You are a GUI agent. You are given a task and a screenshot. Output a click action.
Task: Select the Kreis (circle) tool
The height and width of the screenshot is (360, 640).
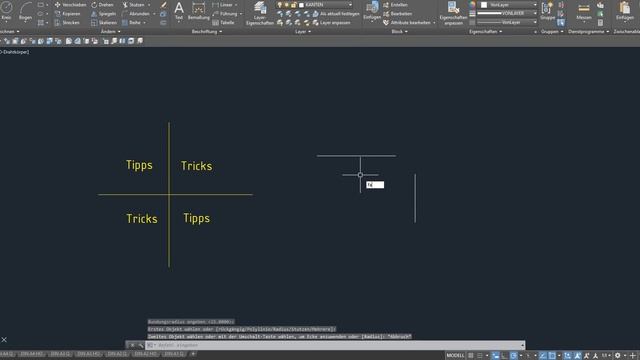pos(6,10)
